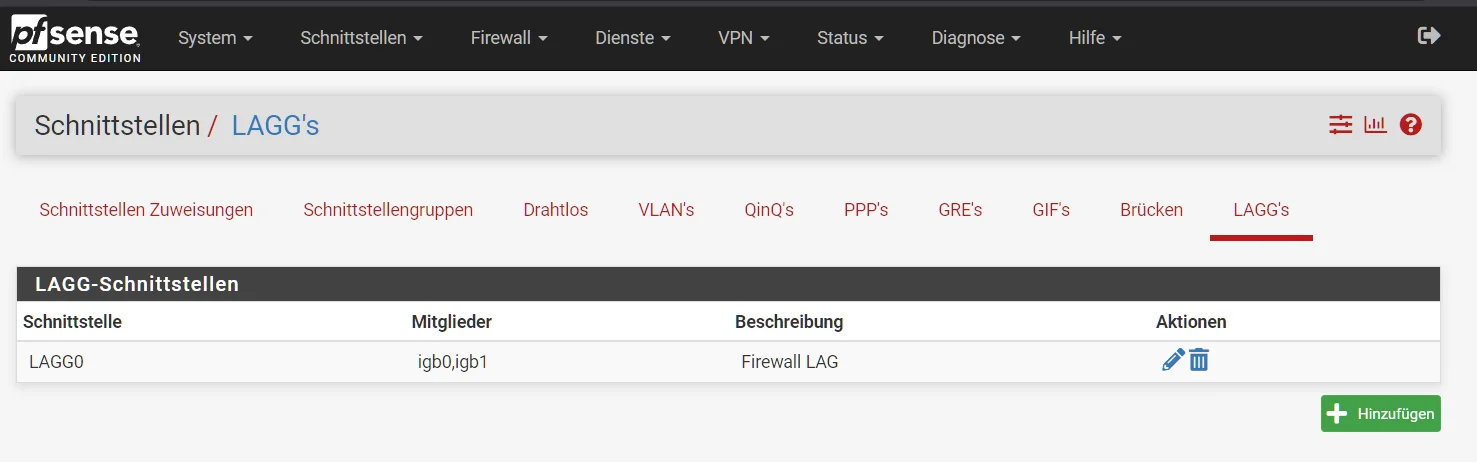
Task: Open the Brücken tab
Action: 1151,210
